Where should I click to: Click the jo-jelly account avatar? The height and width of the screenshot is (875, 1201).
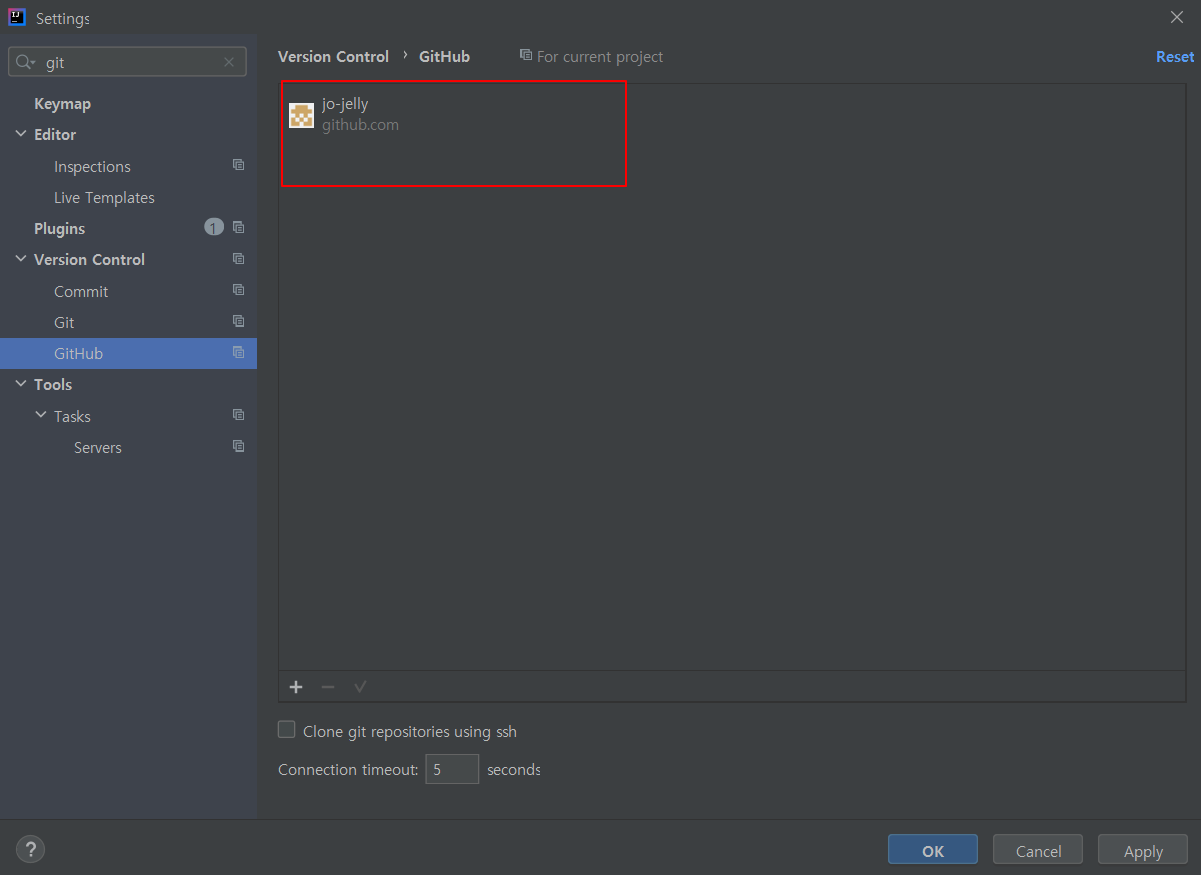301,115
